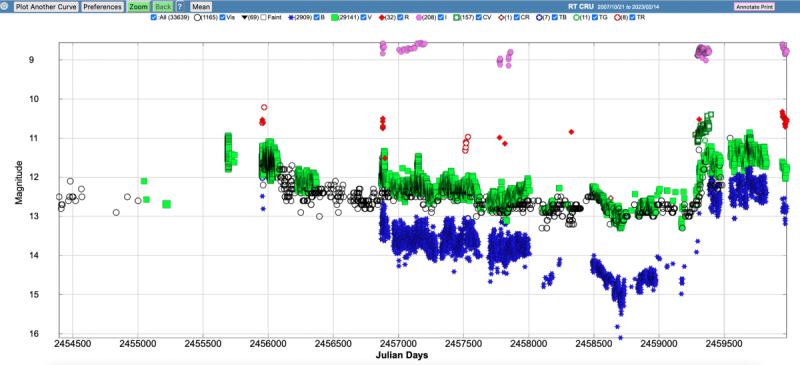Click the blue star B legend symbol
The height and width of the screenshot is (365, 800).
pyautogui.click(x=291, y=17)
